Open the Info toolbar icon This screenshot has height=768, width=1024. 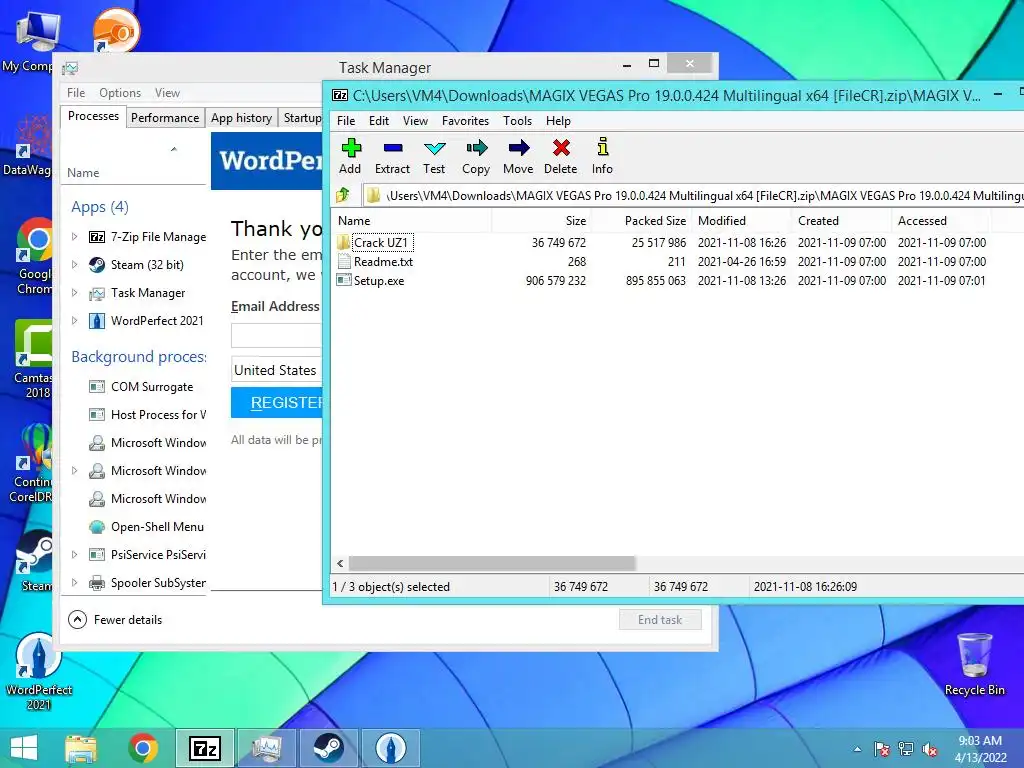pos(602,156)
